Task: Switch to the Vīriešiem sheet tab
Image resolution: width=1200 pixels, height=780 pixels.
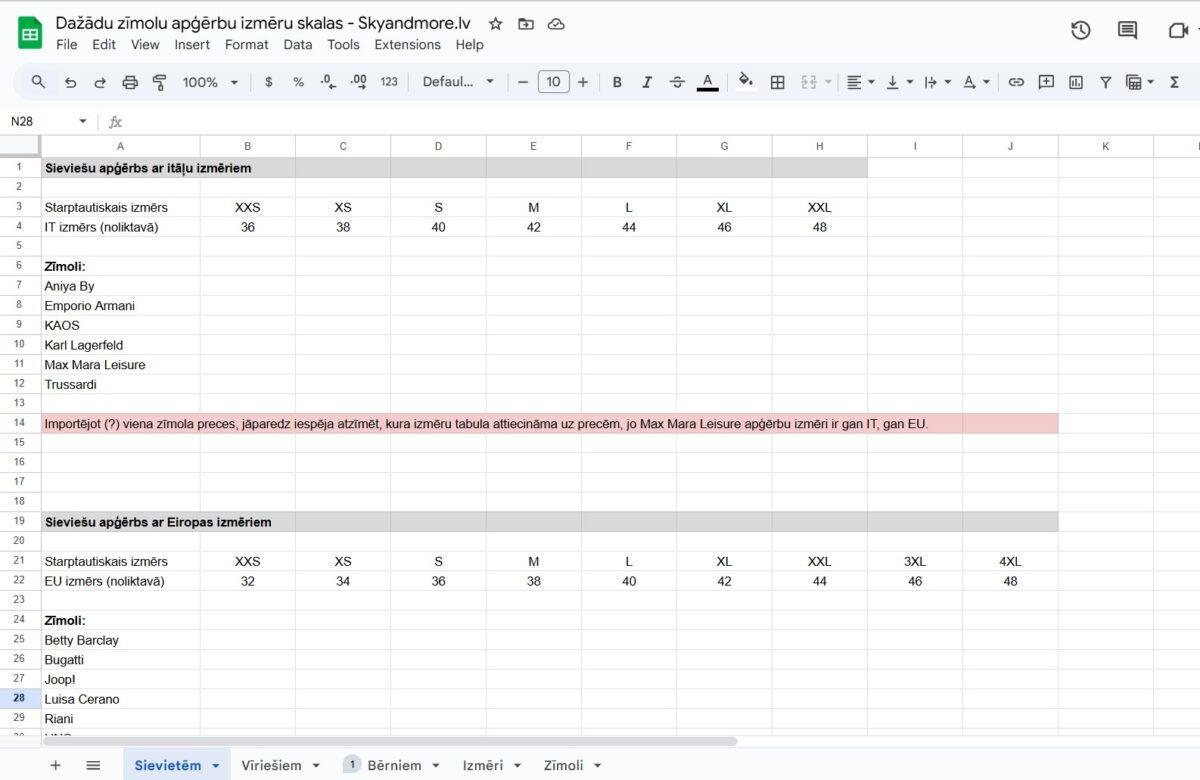Action: point(272,764)
